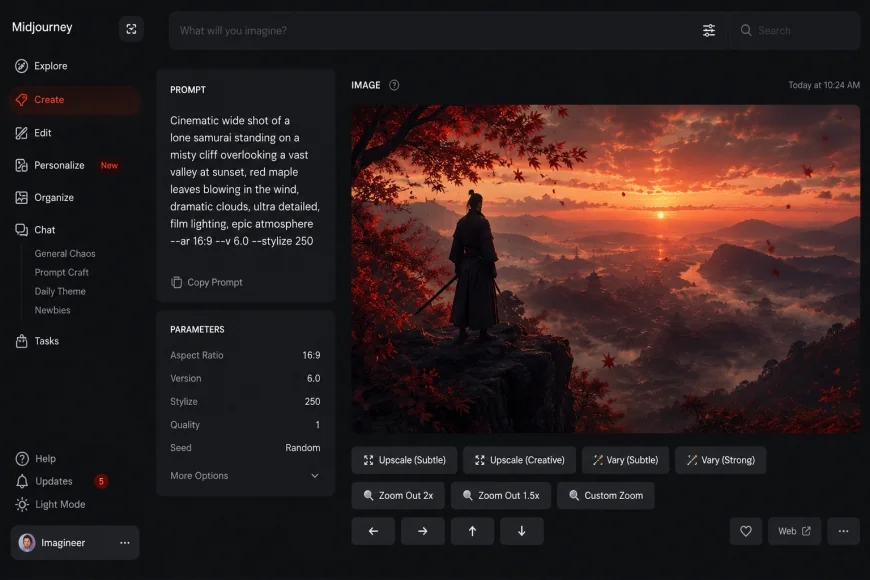
Task: Click the search magnifier icon
Action: pos(746,30)
